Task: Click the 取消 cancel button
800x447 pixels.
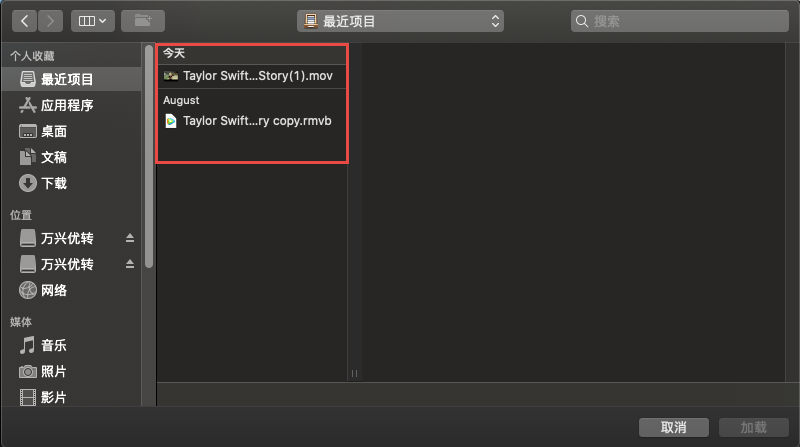Action: (x=673, y=427)
